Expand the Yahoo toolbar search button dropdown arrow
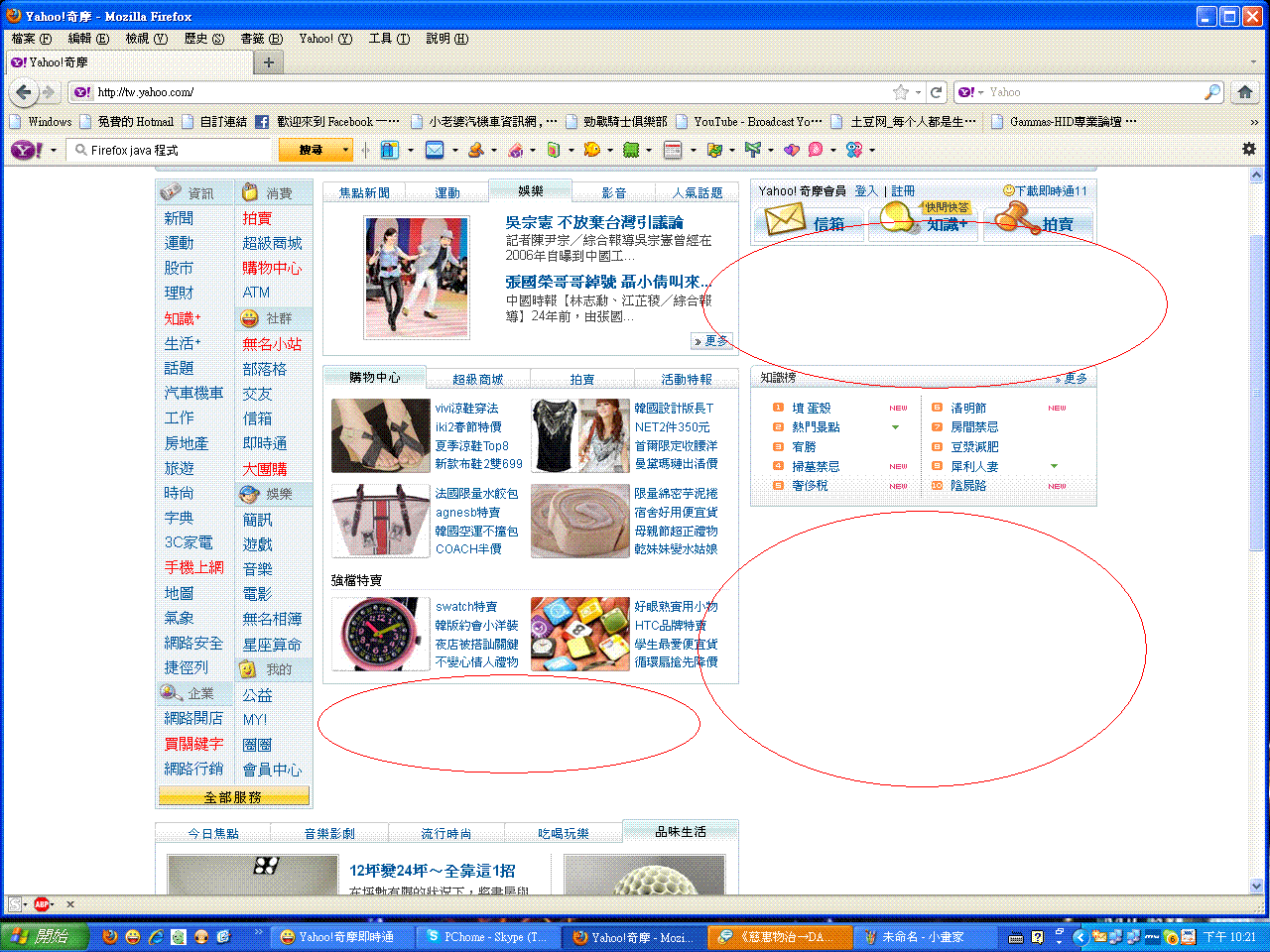 346,150
